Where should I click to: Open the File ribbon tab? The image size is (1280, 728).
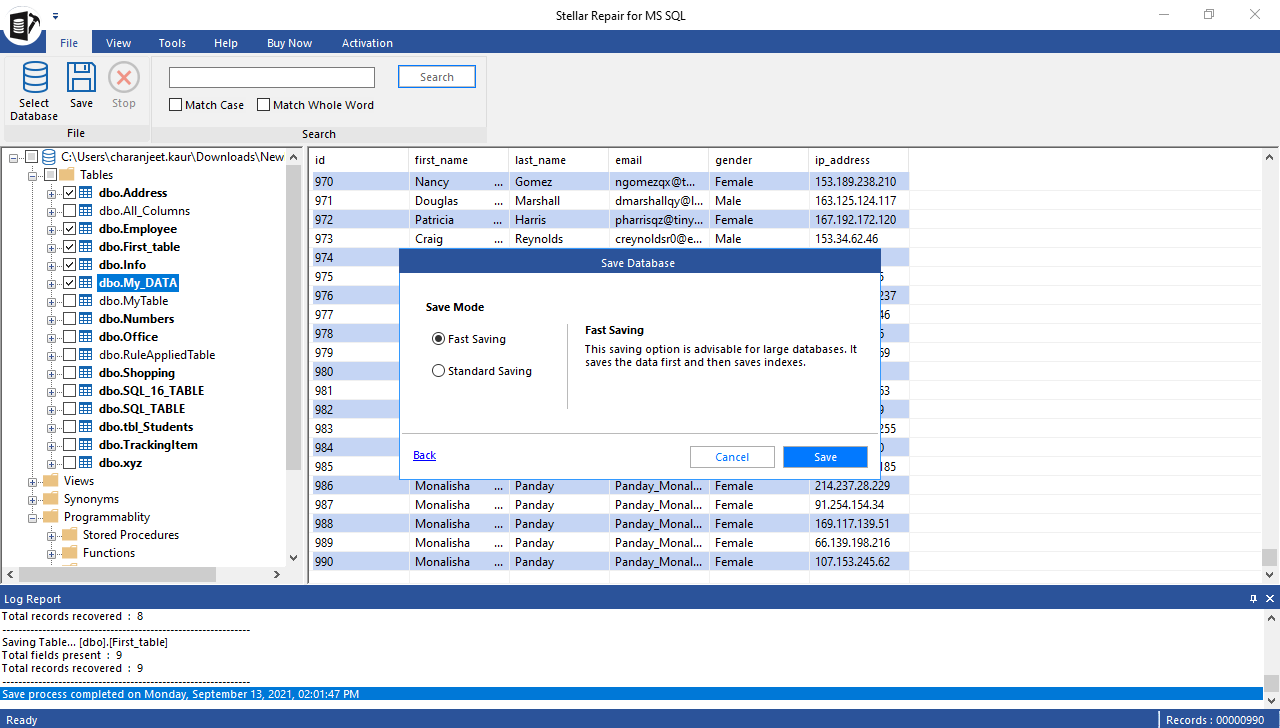tap(69, 43)
